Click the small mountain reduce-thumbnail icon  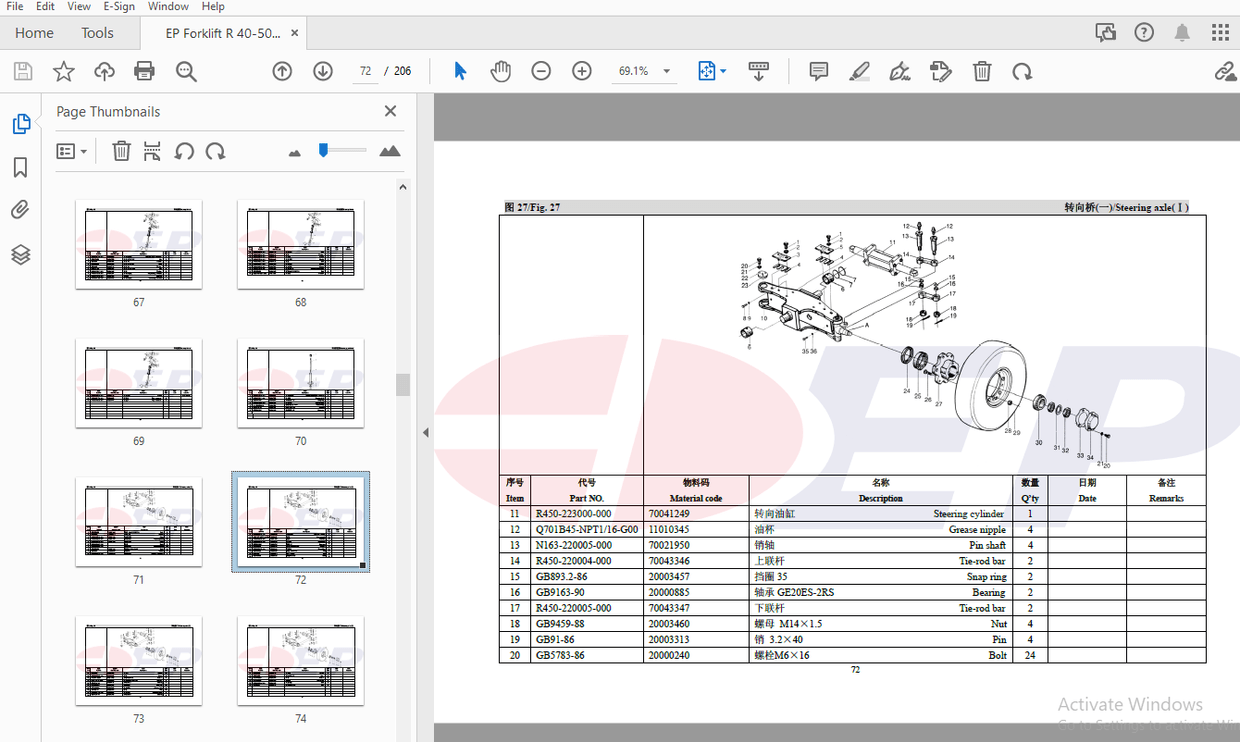(295, 153)
